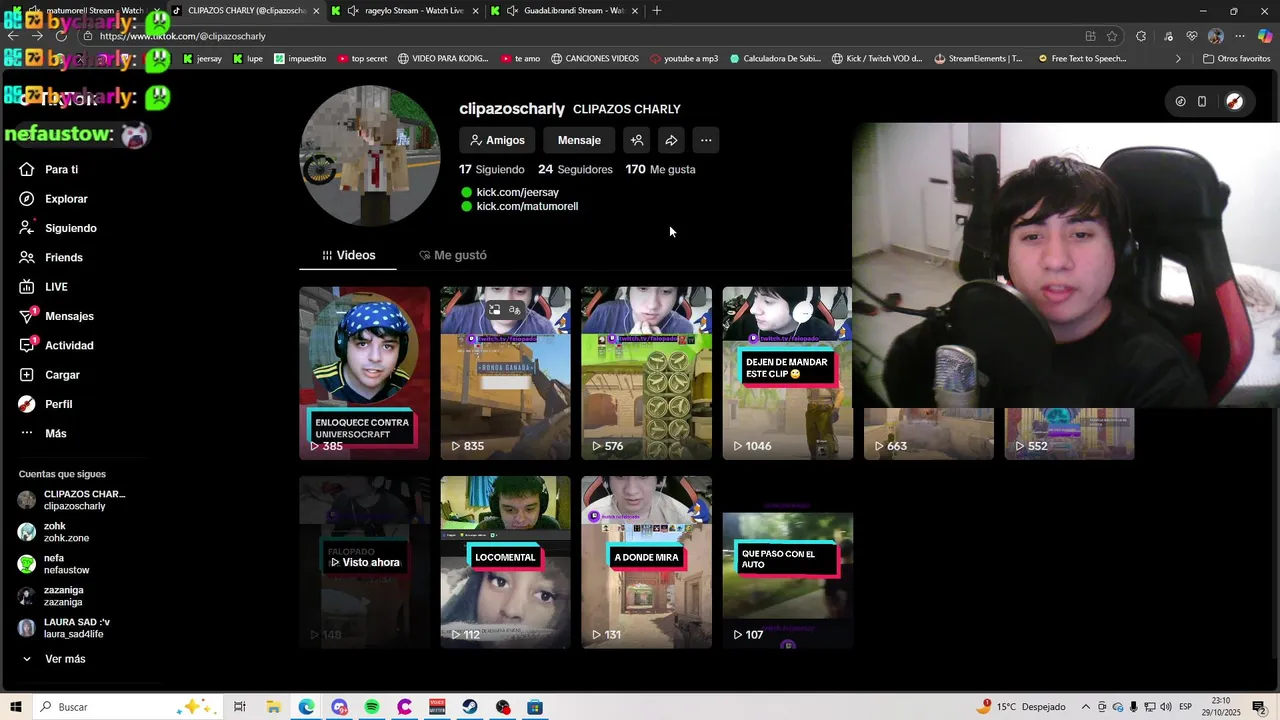Open the profile avatar menu top right

[x=1234, y=101]
